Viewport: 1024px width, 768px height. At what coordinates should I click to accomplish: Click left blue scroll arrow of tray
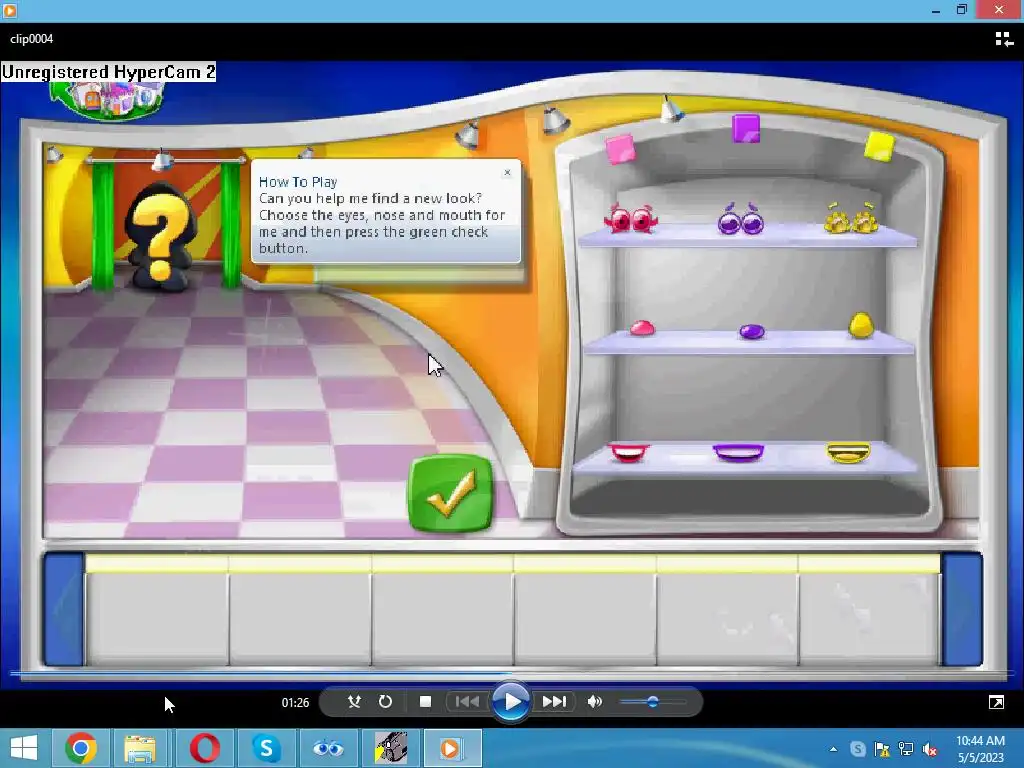point(63,609)
